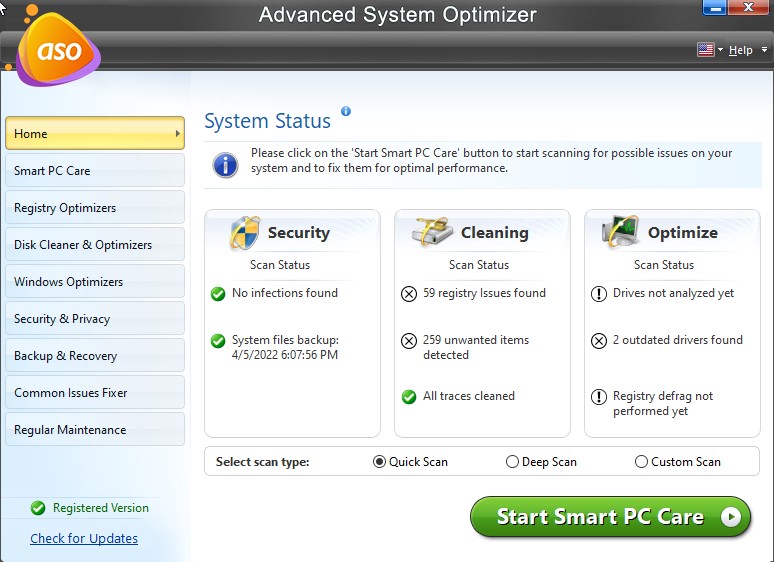The image size is (774, 562).
Task: Click the Optimize card heading
Action: [x=683, y=232]
